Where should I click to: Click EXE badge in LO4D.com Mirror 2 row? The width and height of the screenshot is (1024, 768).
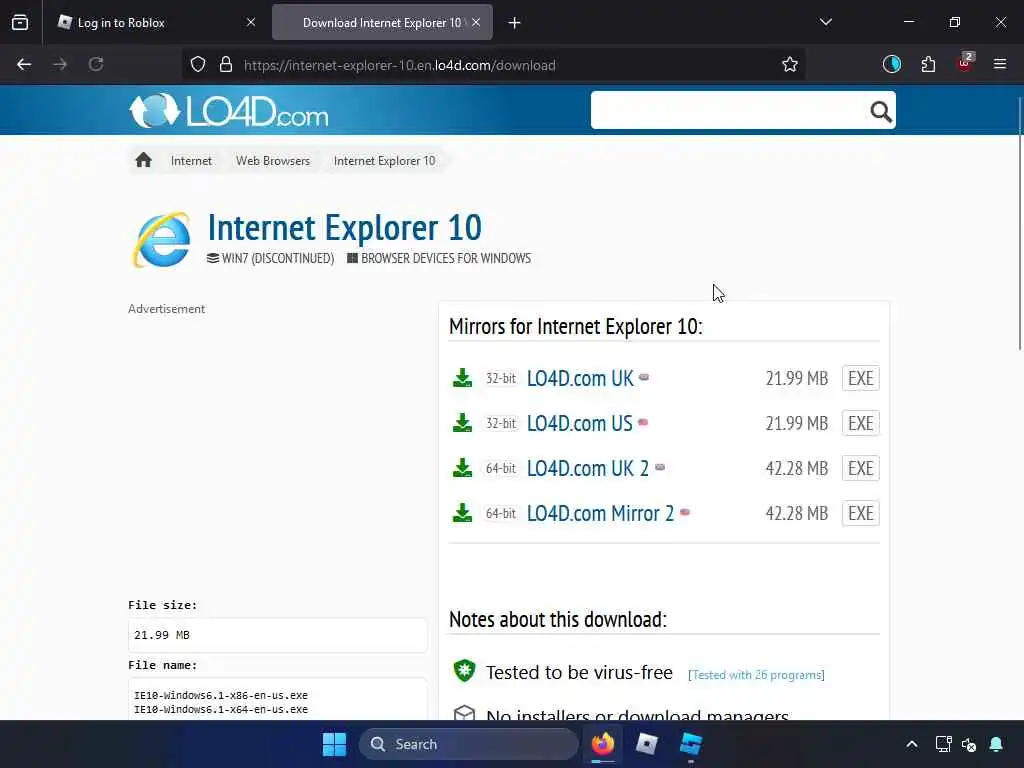(861, 513)
